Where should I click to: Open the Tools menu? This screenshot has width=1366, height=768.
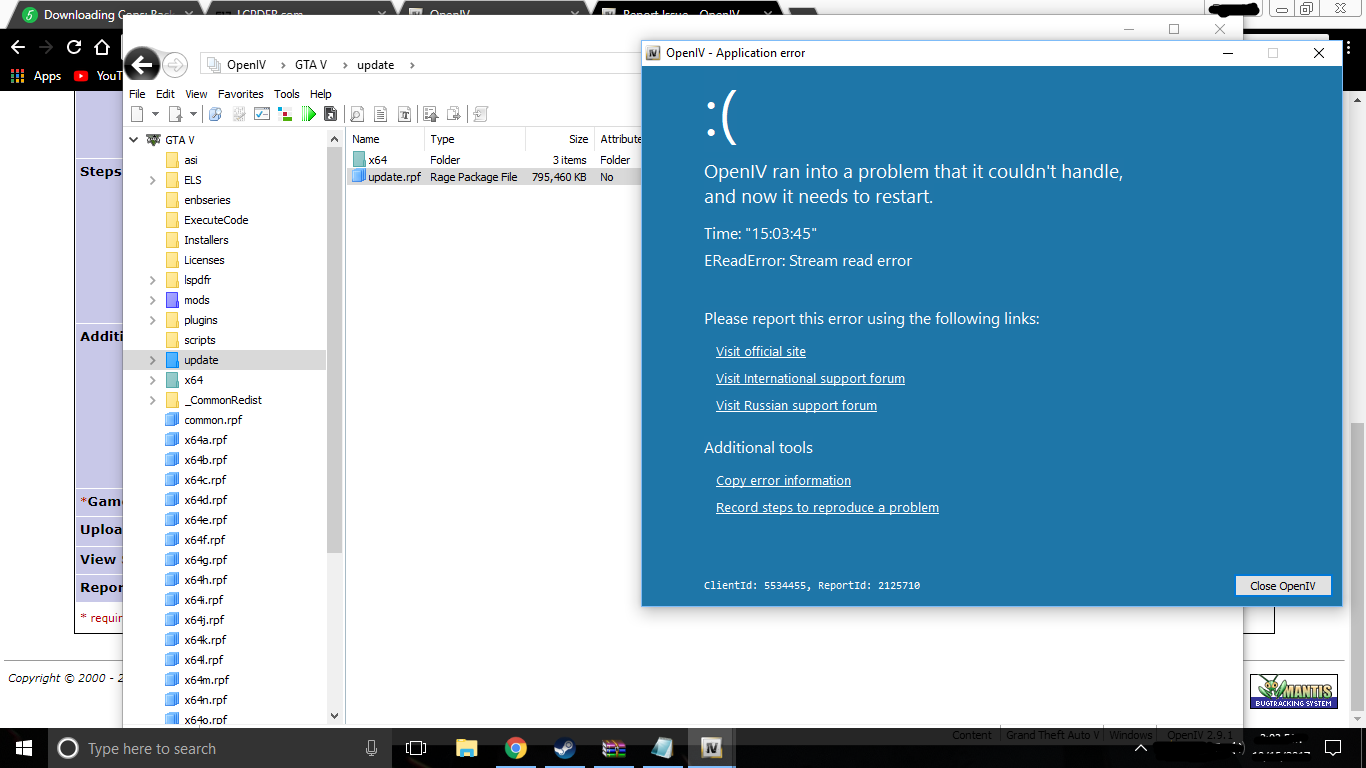point(286,94)
